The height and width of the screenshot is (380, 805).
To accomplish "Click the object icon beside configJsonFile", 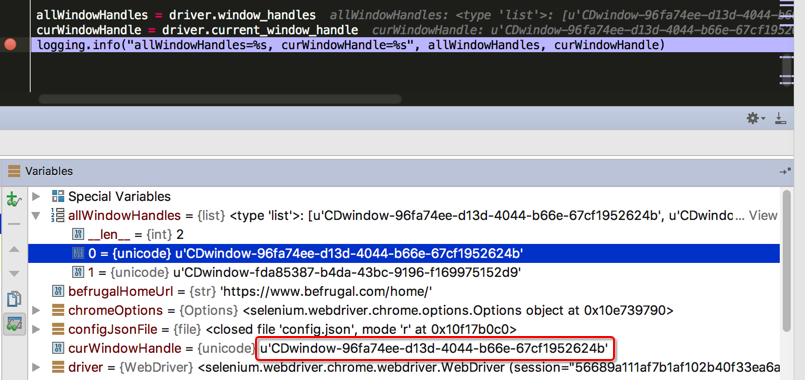I will point(58,329).
